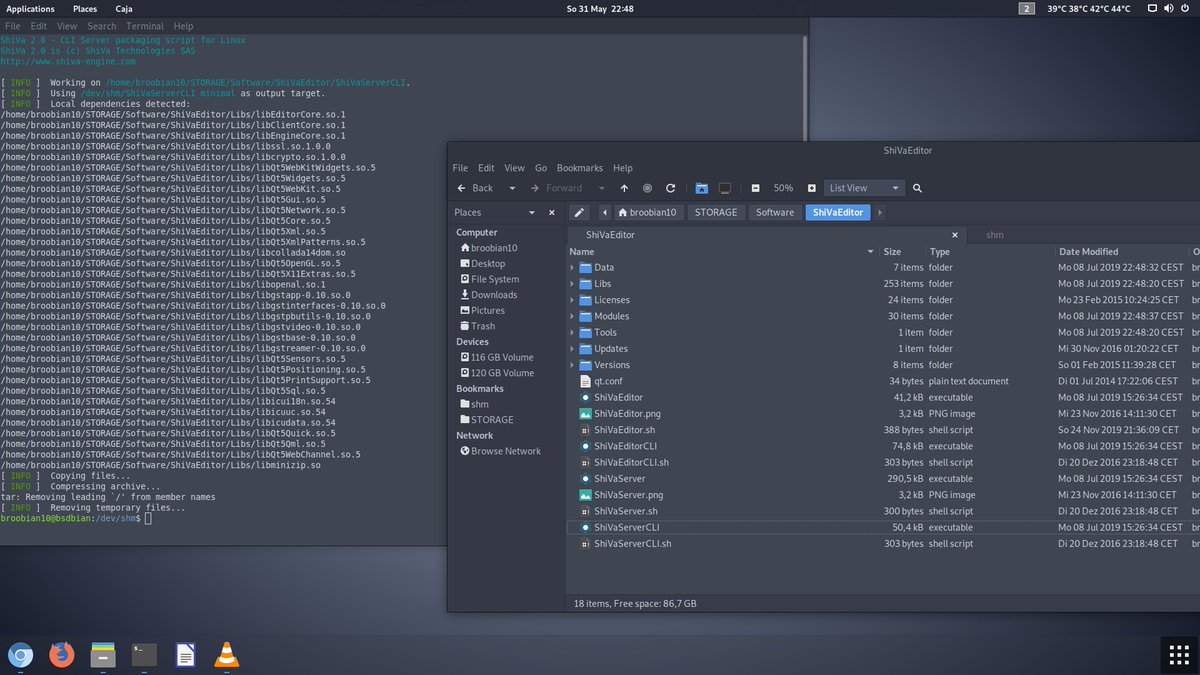Show later path buttons with right arrow
Screen dimensions: 1200x675
click(x=879, y=212)
